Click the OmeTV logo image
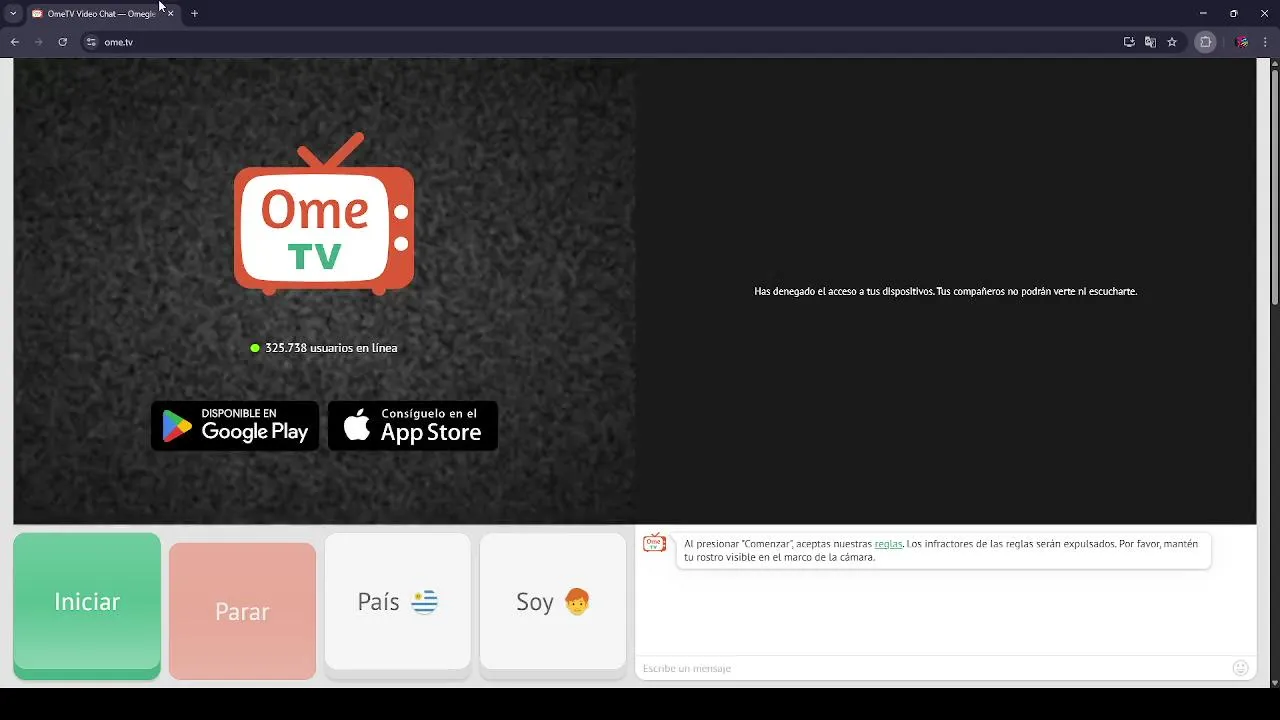 (324, 214)
